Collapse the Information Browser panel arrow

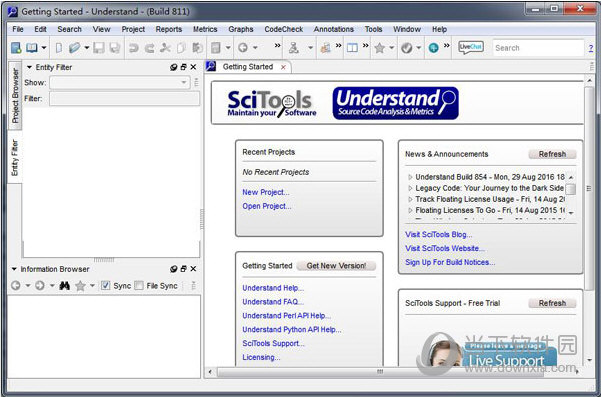pos(14,269)
